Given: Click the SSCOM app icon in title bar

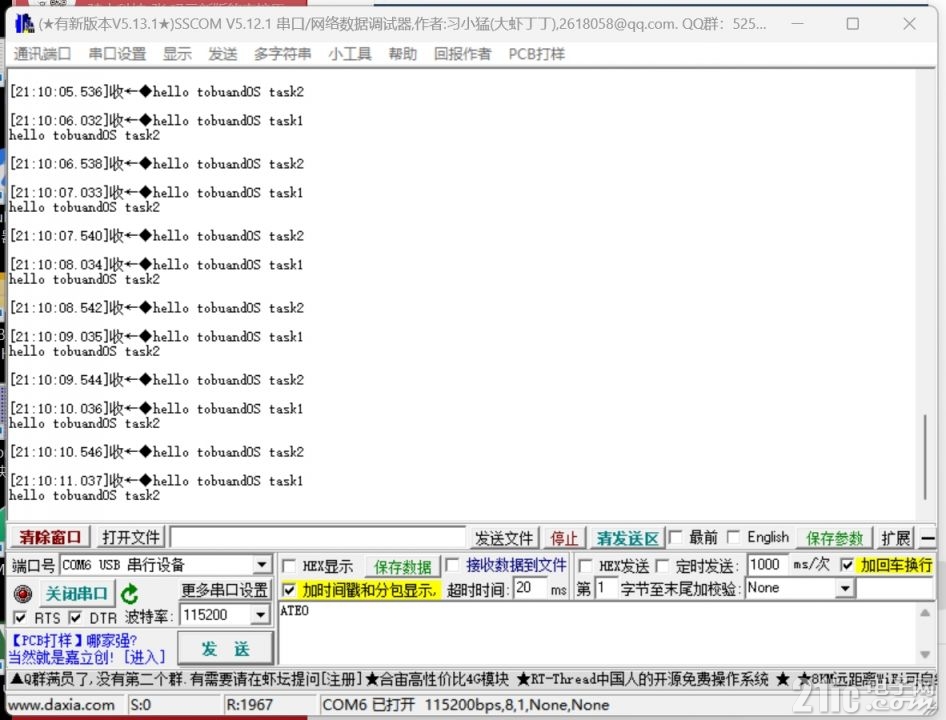Looking at the screenshot, I should (24, 24).
